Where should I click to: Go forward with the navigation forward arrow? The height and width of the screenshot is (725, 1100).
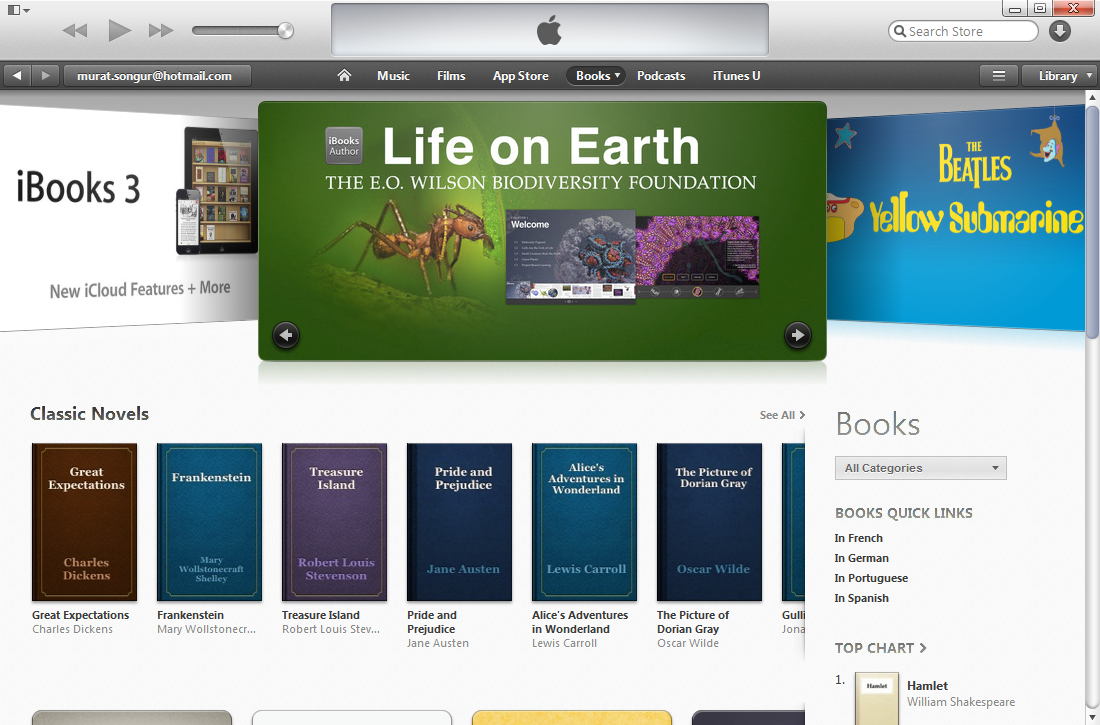pyautogui.click(x=46, y=76)
